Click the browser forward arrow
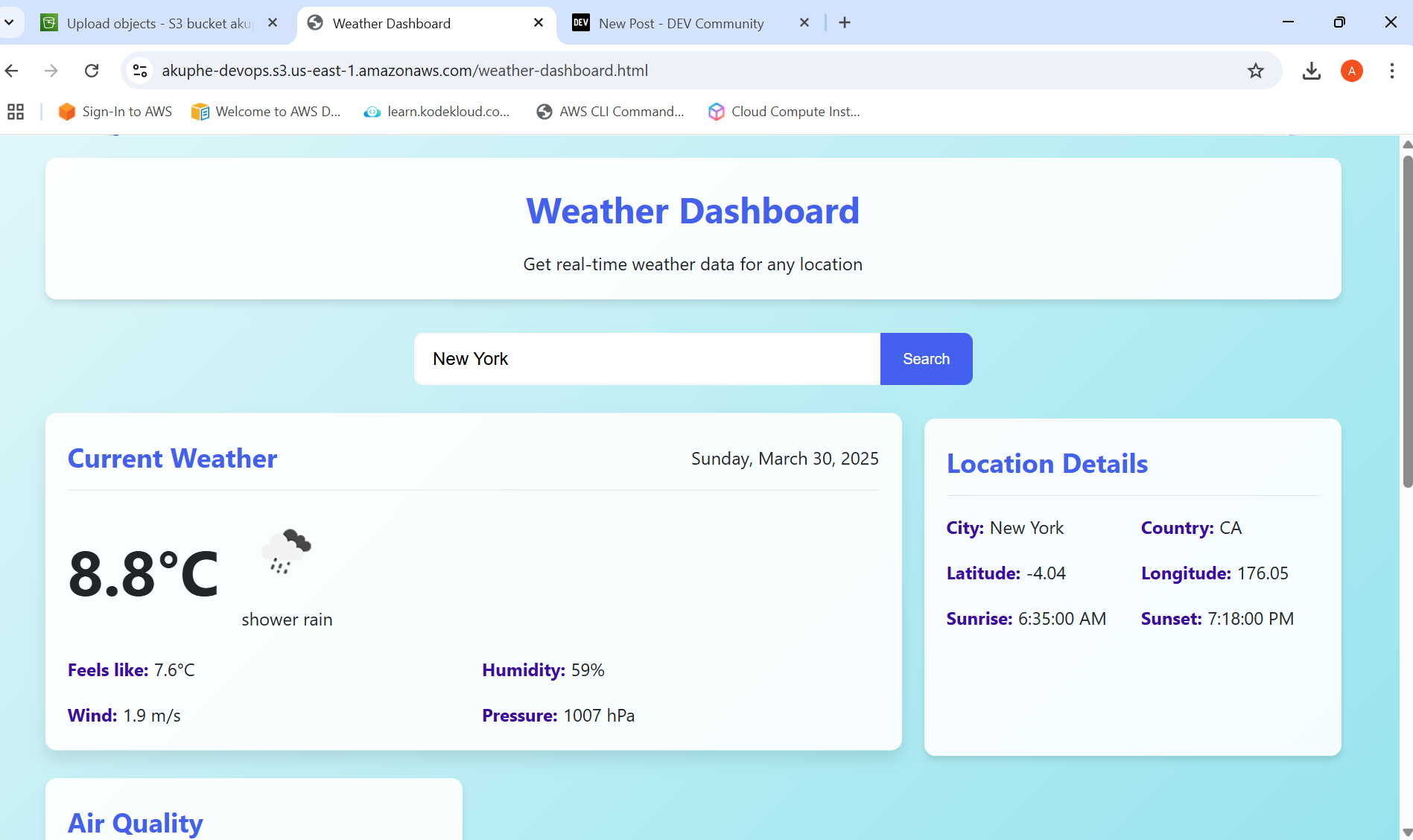This screenshot has height=840, width=1413. pos(51,71)
